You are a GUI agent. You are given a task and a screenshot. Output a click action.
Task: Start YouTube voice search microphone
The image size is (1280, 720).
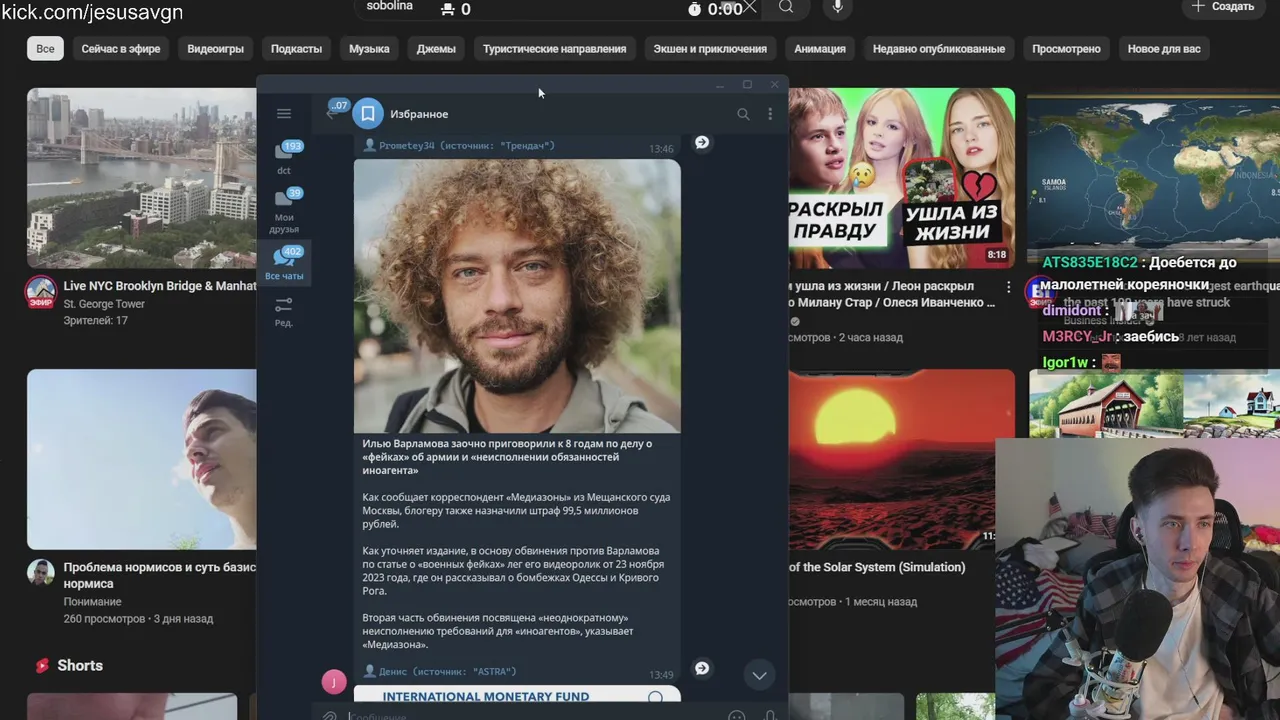point(838,8)
